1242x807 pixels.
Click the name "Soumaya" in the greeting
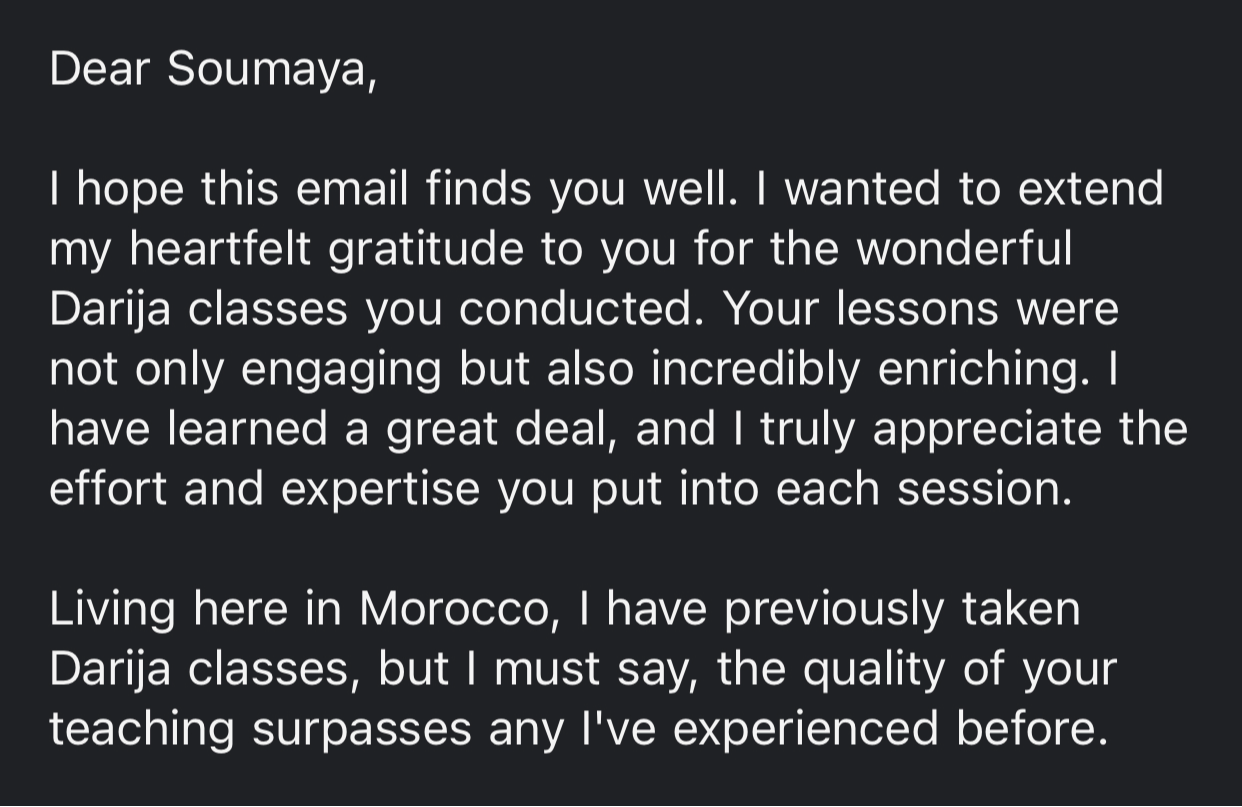[268, 69]
